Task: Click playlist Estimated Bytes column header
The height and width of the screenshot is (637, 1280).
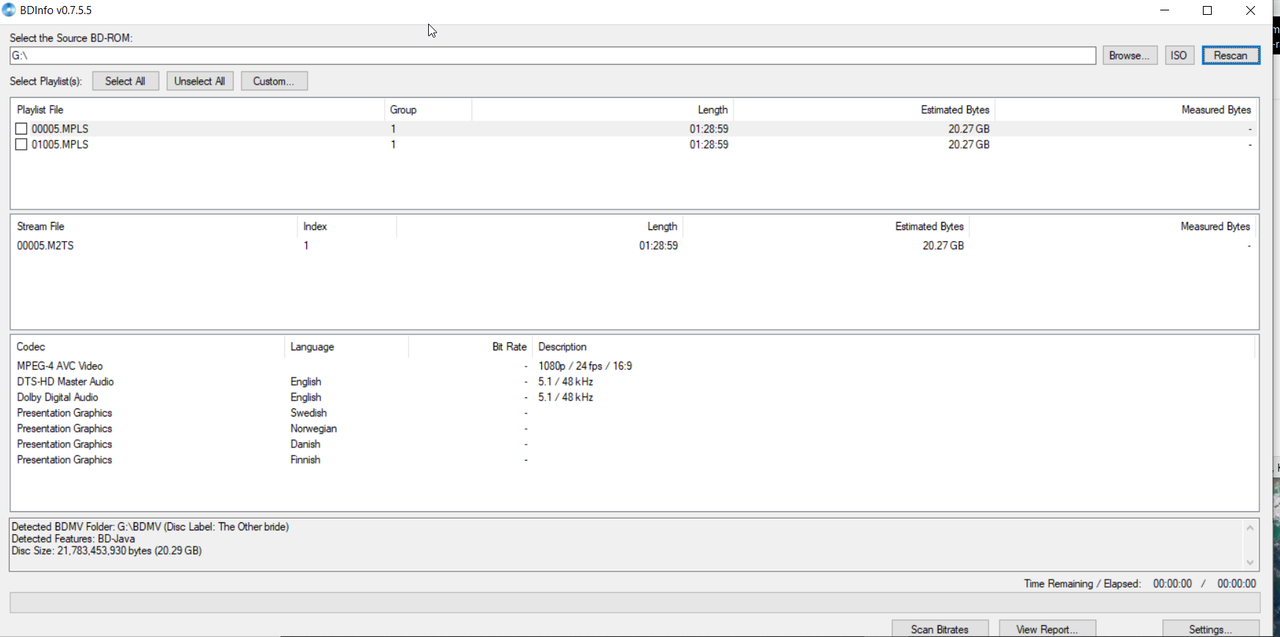Action: pos(864,110)
